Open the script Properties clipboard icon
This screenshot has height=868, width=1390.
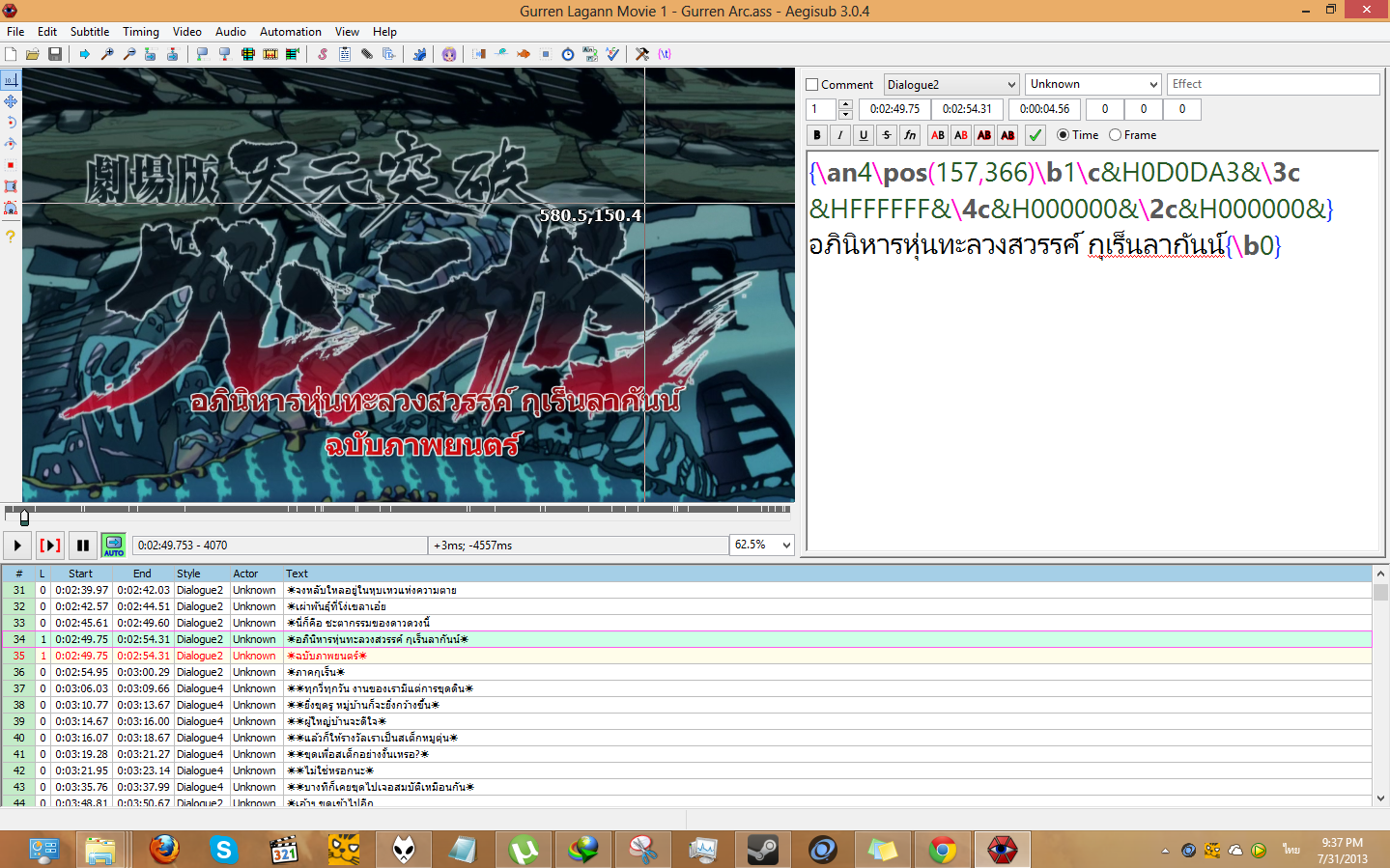[x=345, y=54]
